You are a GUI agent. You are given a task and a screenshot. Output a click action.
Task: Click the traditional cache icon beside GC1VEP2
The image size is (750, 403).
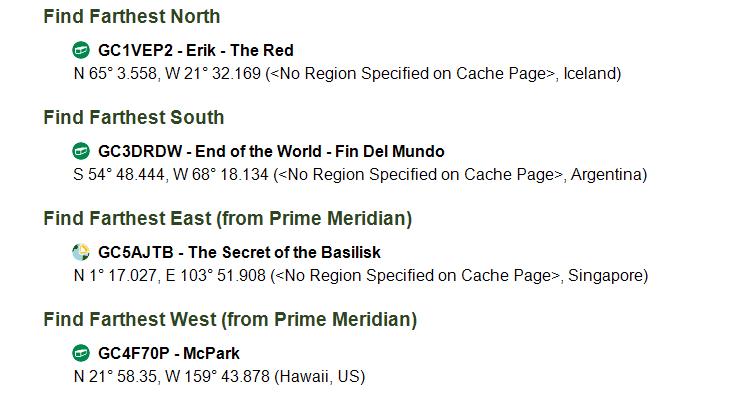click(x=81, y=50)
